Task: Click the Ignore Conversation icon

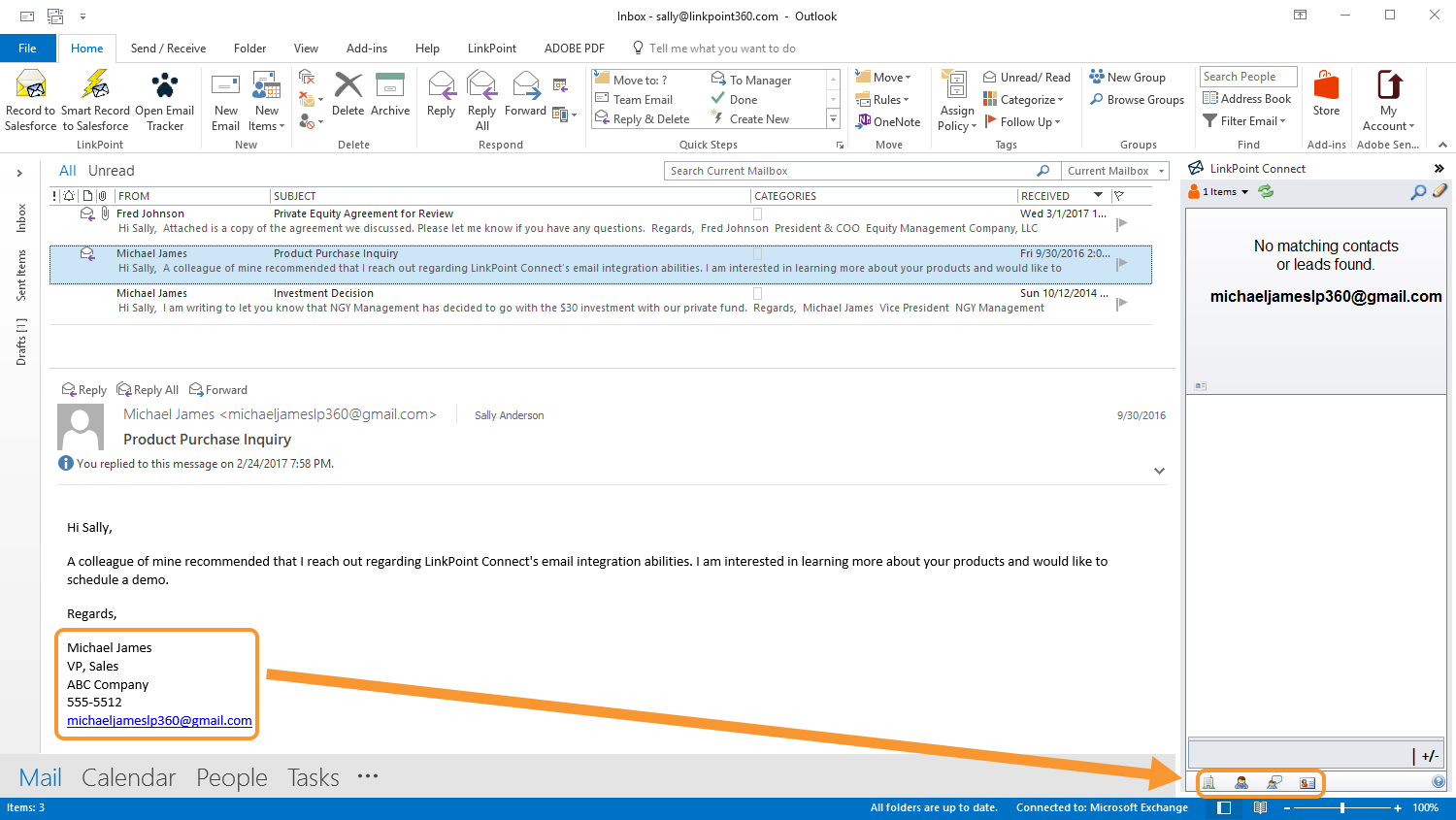Action: coord(307,78)
